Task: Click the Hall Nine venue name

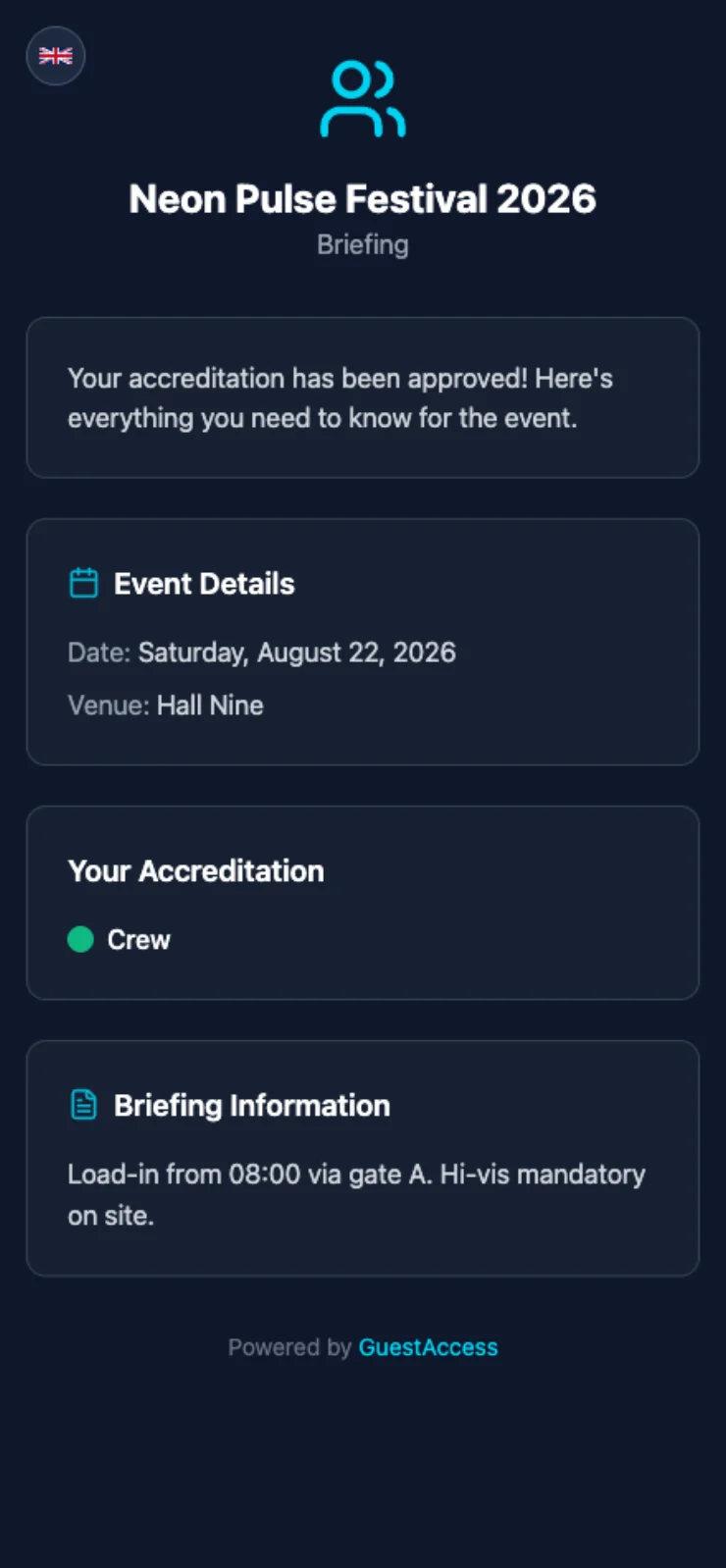Action: 210,706
